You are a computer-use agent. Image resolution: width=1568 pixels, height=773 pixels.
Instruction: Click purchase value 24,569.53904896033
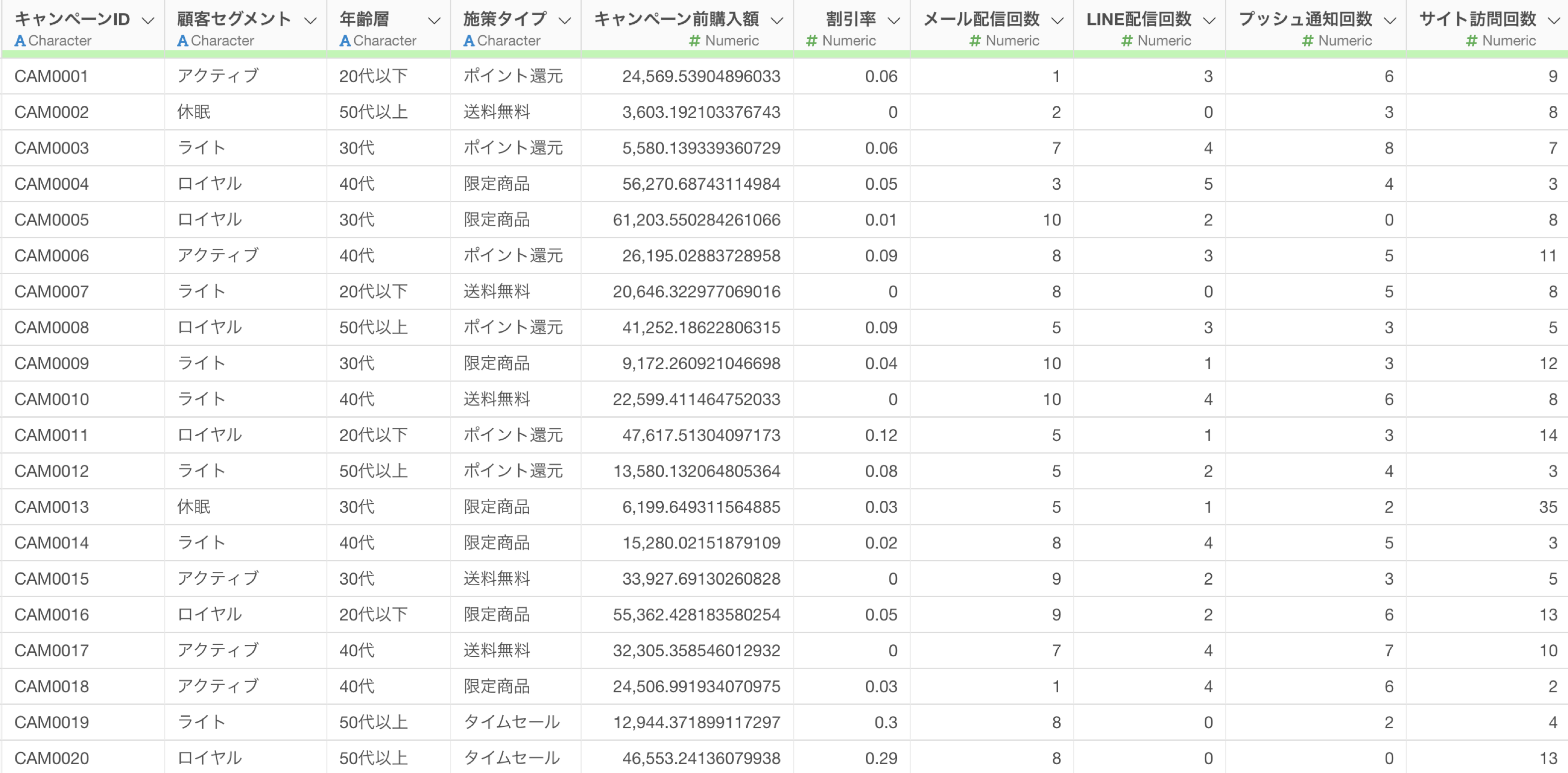point(701,76)
